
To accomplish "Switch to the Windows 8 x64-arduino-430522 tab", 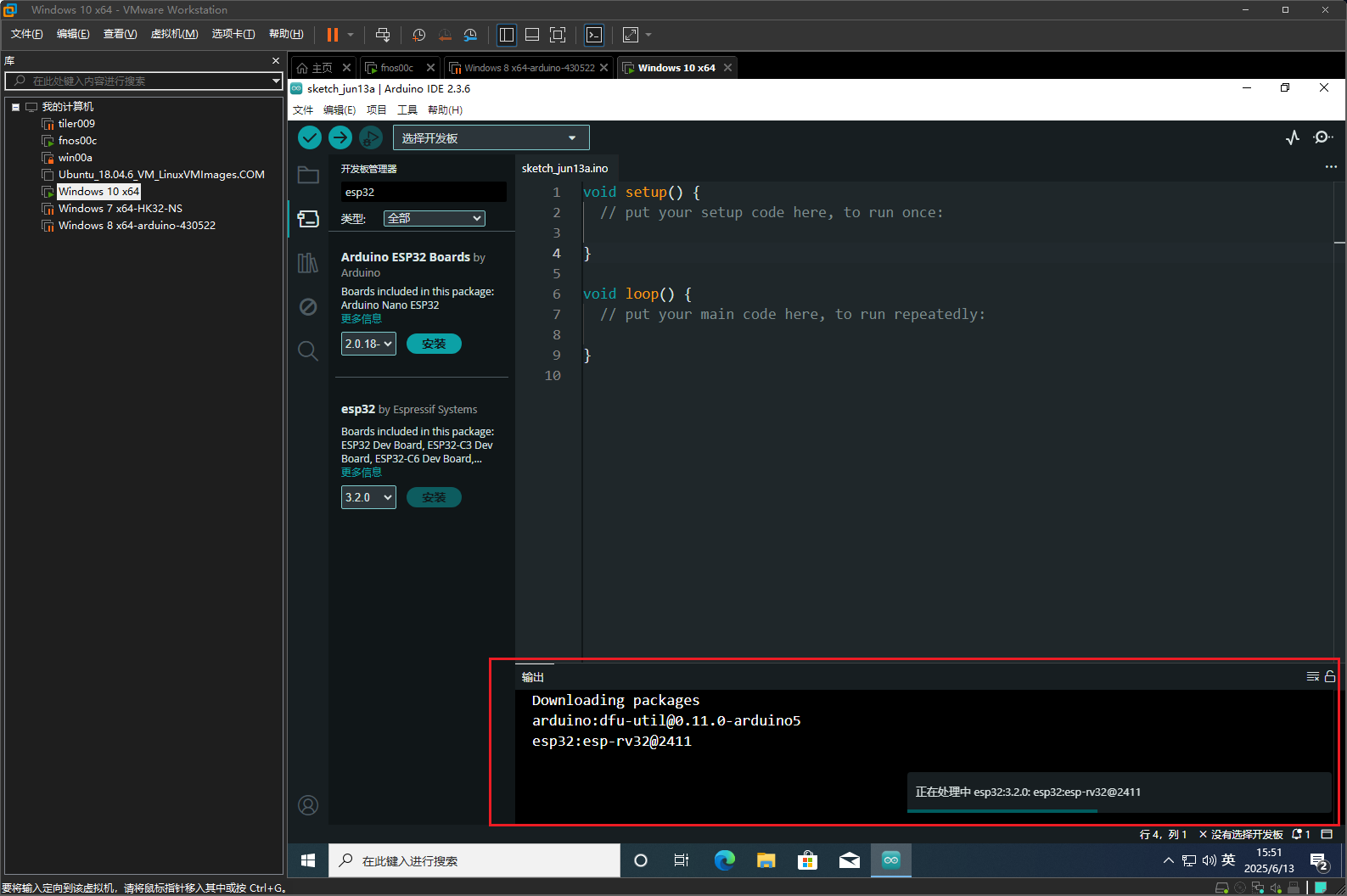I will 529,68.
